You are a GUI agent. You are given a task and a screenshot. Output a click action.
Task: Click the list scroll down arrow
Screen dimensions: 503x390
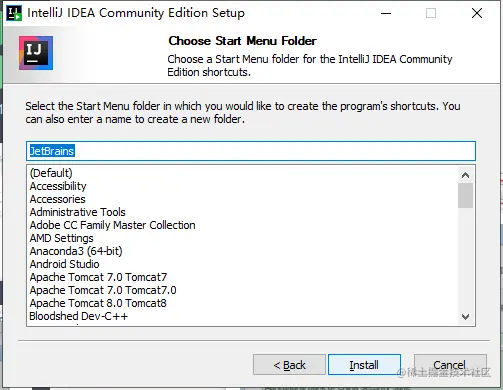pyautogui.click(x=465, y=317)
